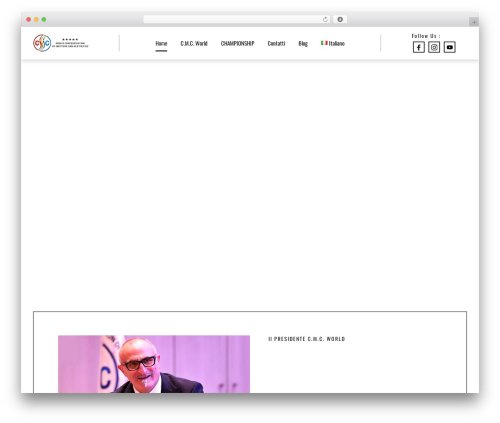This screenshot has height=423, width=500.
Task: Open the Facebook social icon
Action: 419,47
